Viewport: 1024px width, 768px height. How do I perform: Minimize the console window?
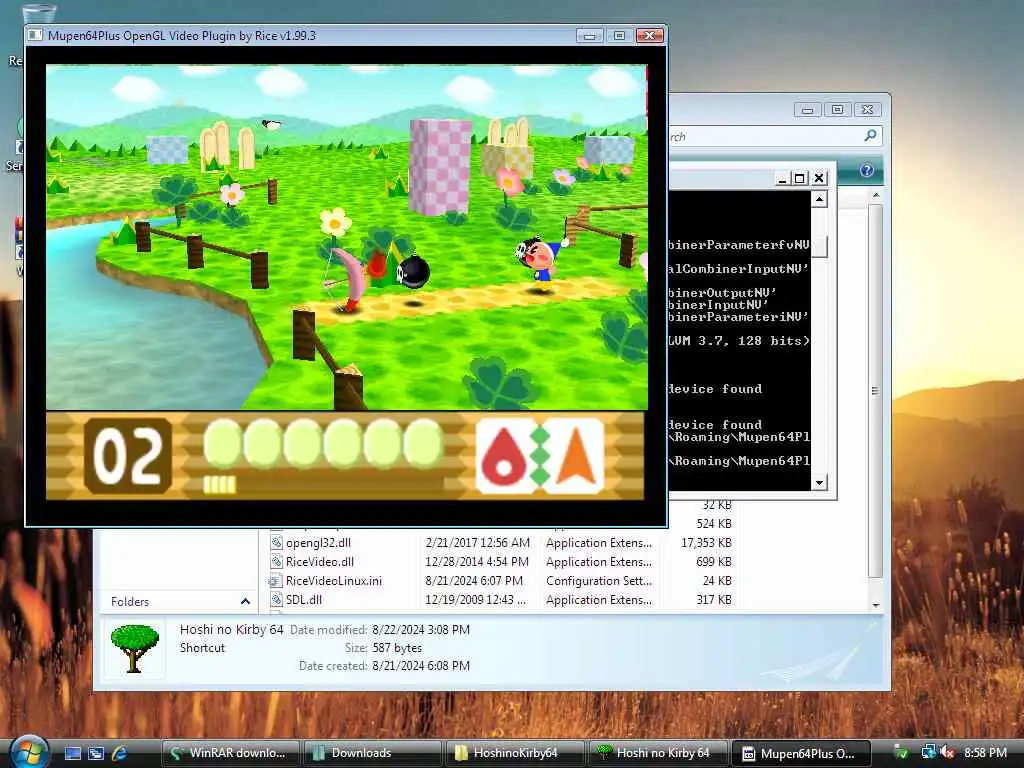(782, 178)
